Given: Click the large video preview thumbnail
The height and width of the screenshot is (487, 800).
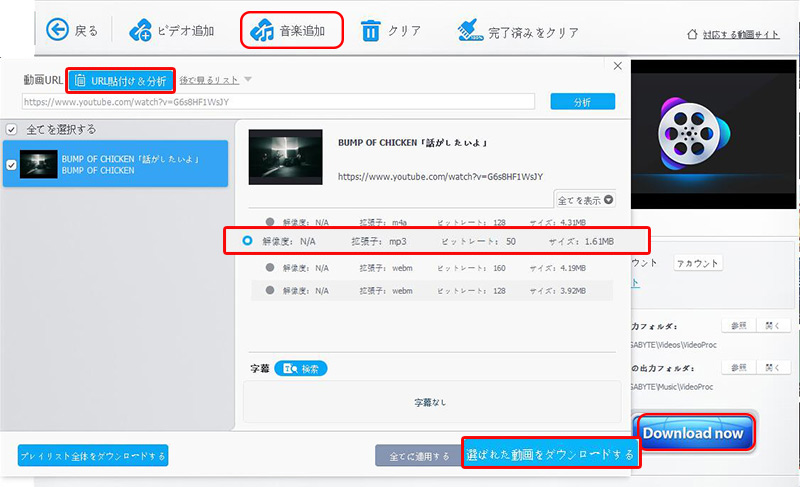Looking at the screenshot, I should [285, 157].
